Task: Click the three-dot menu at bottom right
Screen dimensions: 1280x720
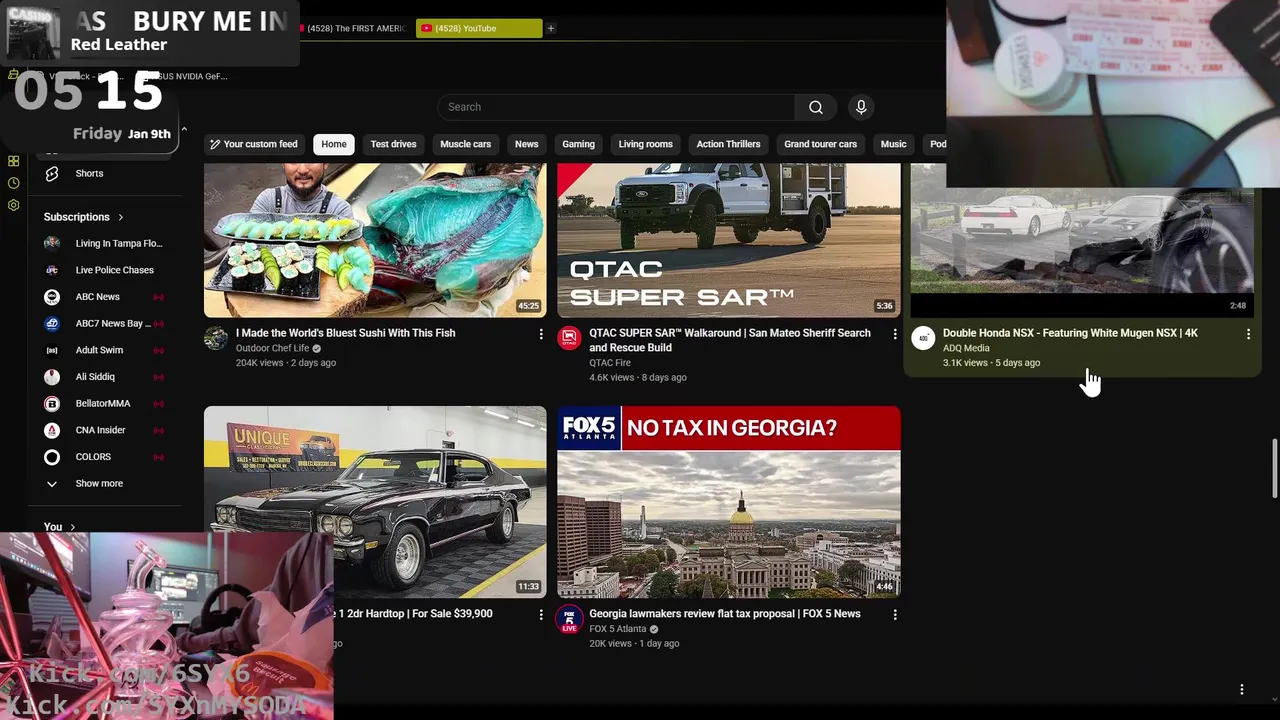Action: [x=1242, y=689]
